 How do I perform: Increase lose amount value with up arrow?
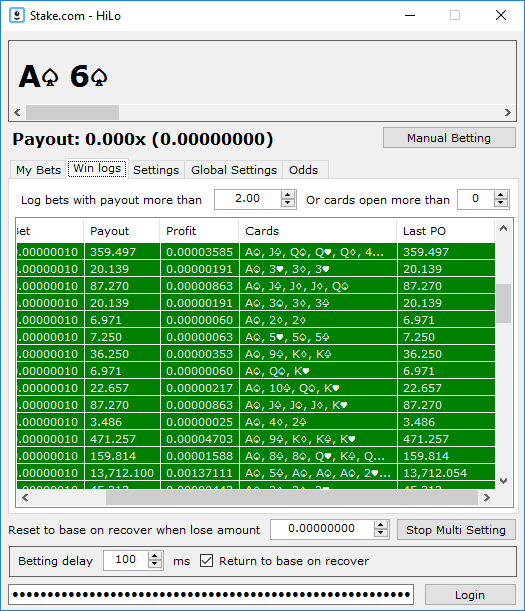coord(380,525)
